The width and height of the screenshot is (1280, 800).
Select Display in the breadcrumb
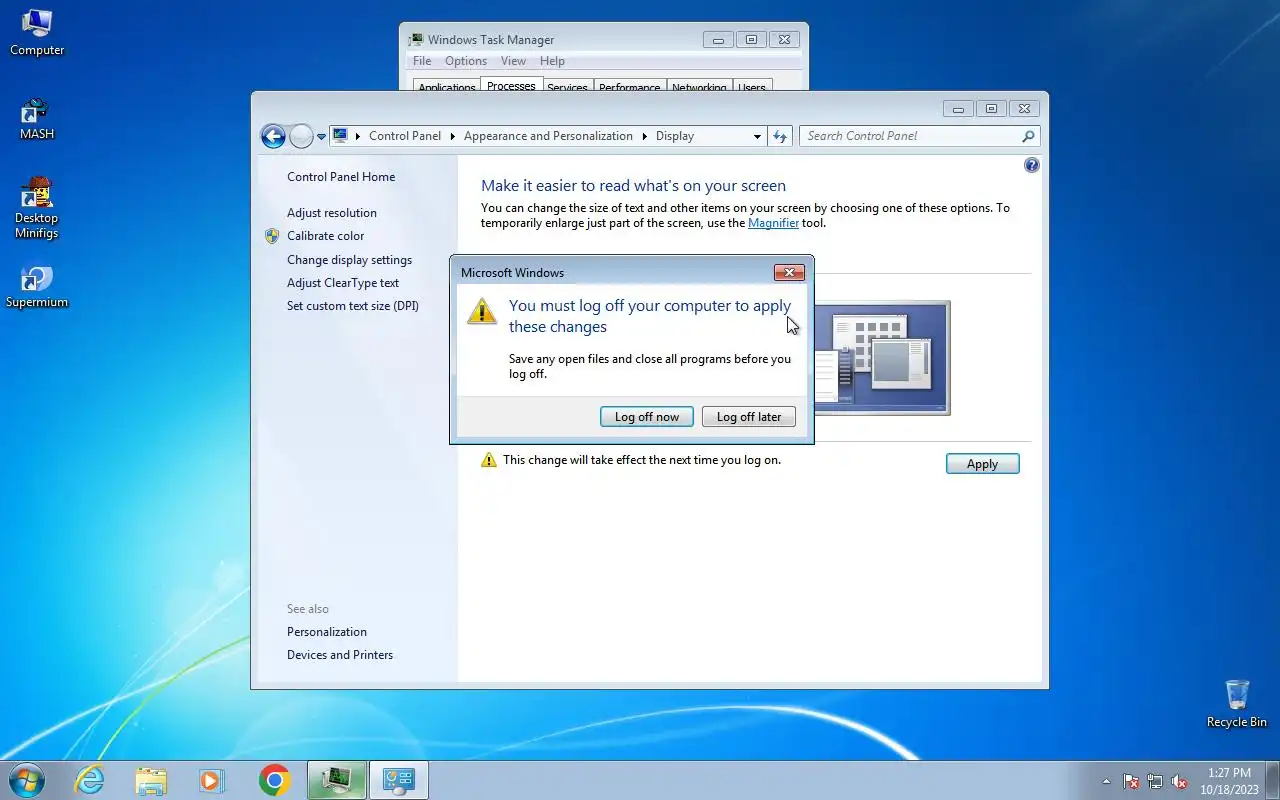(675, 136)
